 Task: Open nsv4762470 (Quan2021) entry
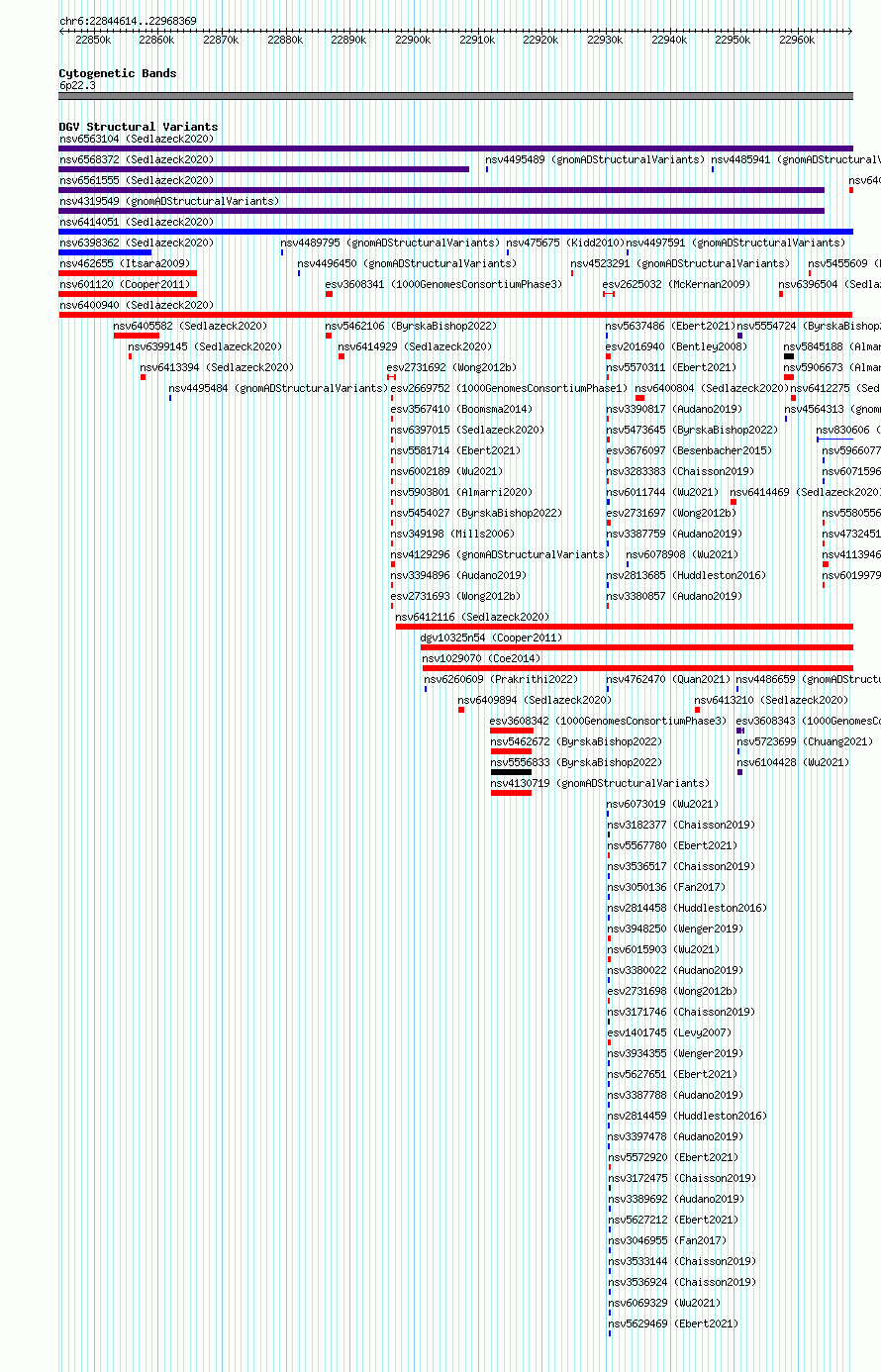(668, 679)
